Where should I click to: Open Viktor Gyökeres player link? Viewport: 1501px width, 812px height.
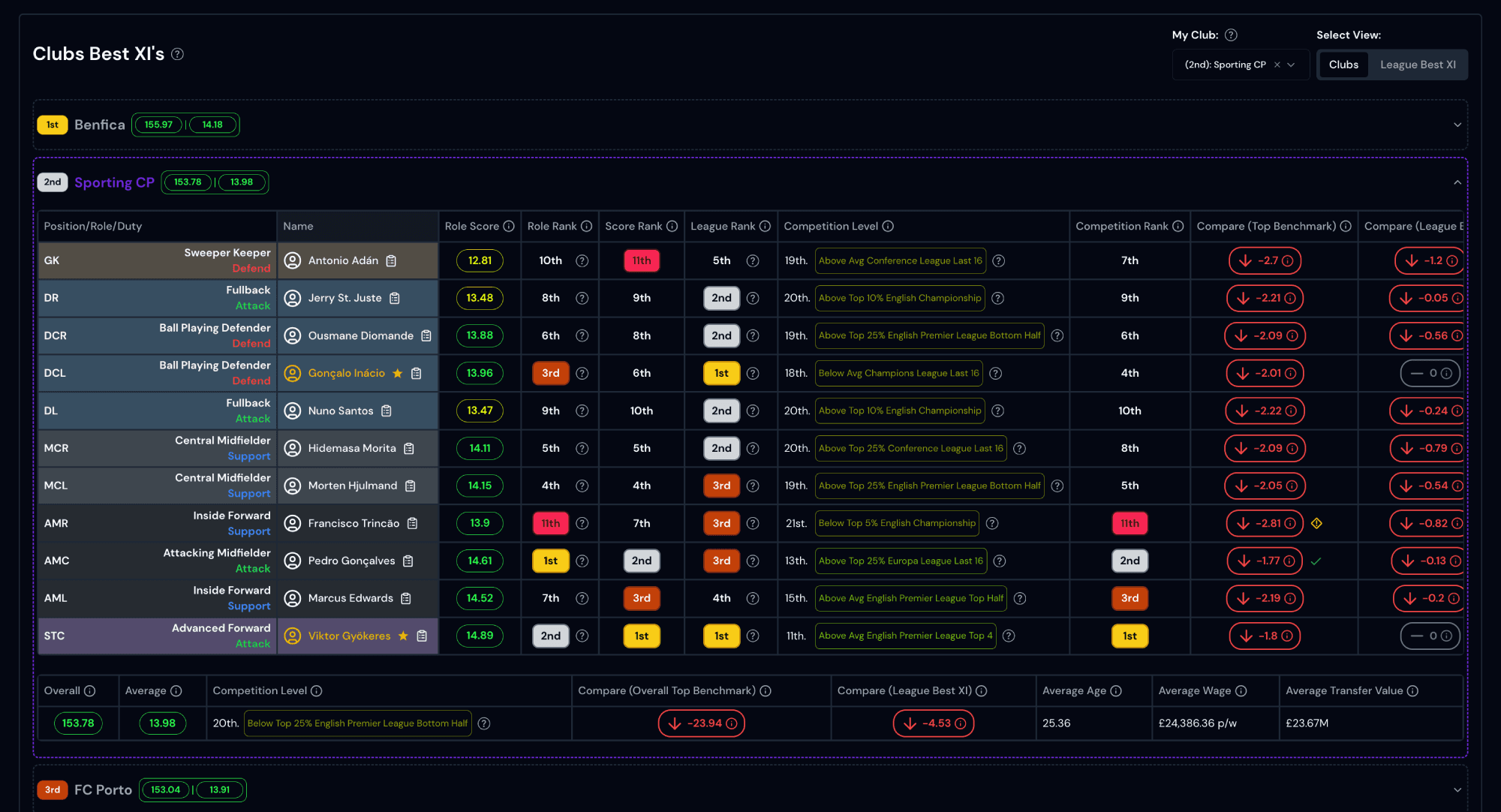pos(350,636)
